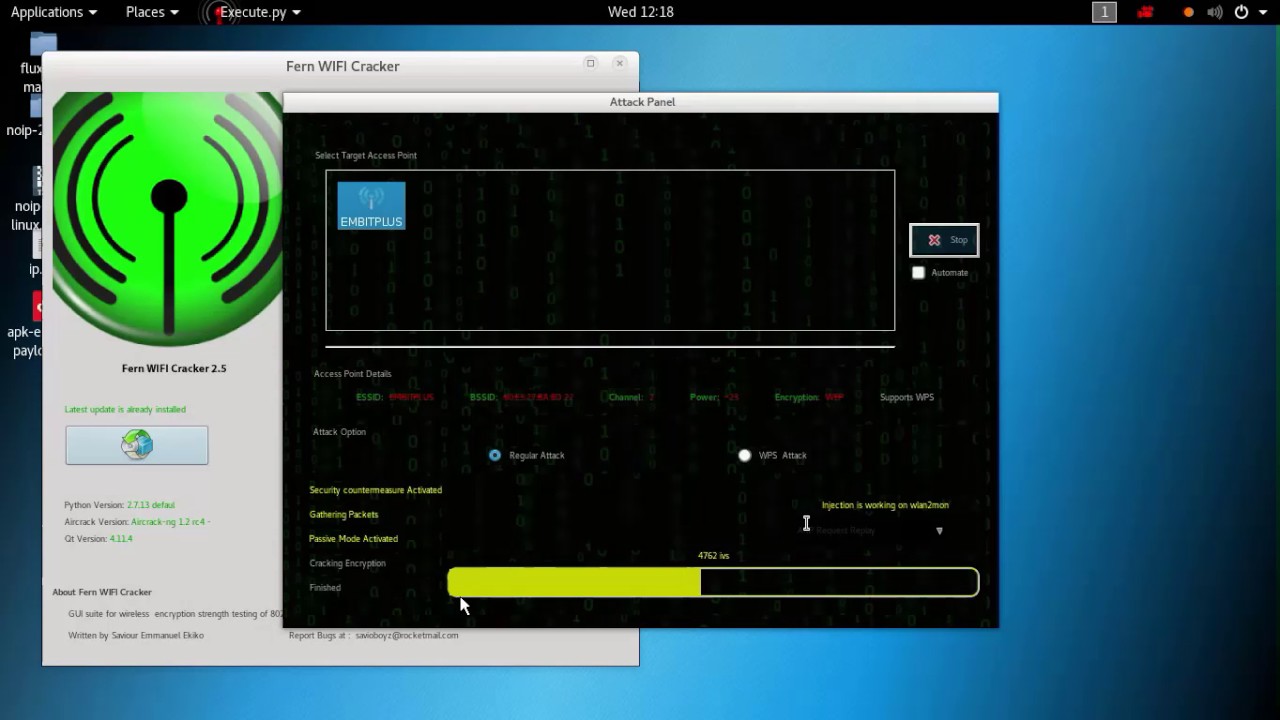Click the About Fern WIFI Cracker heading
The image size is (1280, 720).
(102, 592)
